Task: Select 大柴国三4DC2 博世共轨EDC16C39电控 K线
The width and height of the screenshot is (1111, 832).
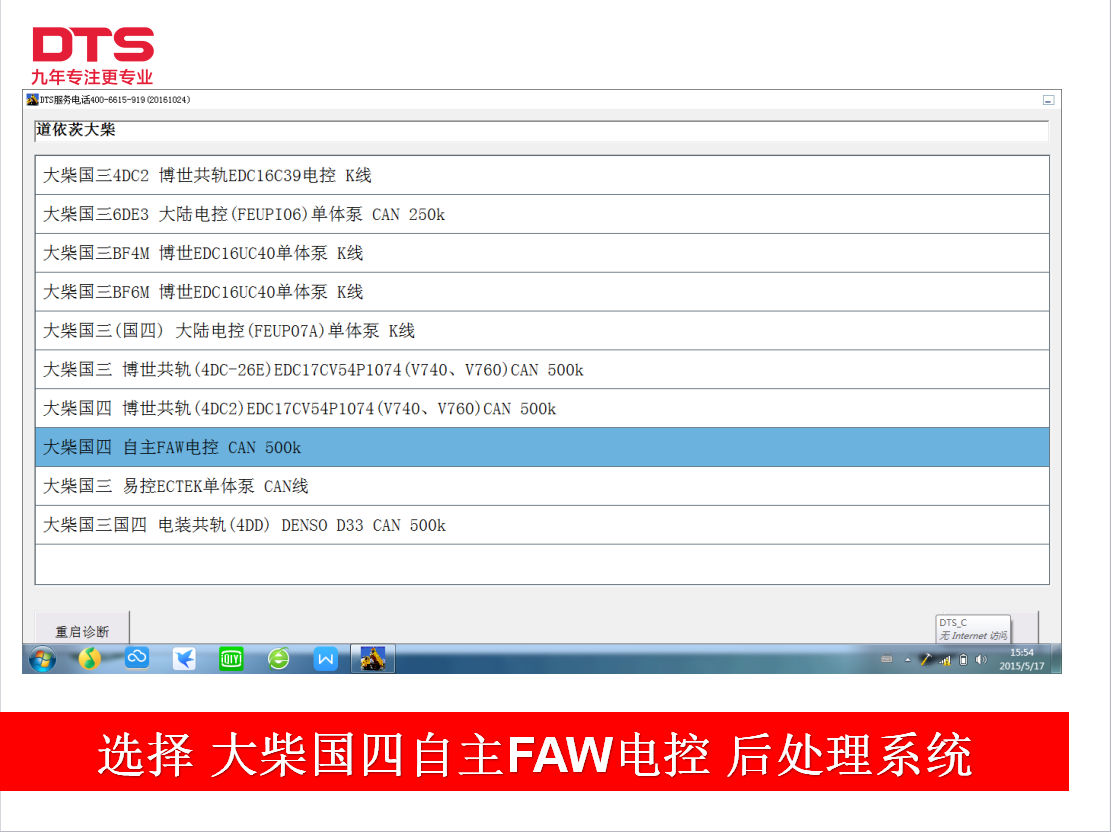Action: [542, 175]
